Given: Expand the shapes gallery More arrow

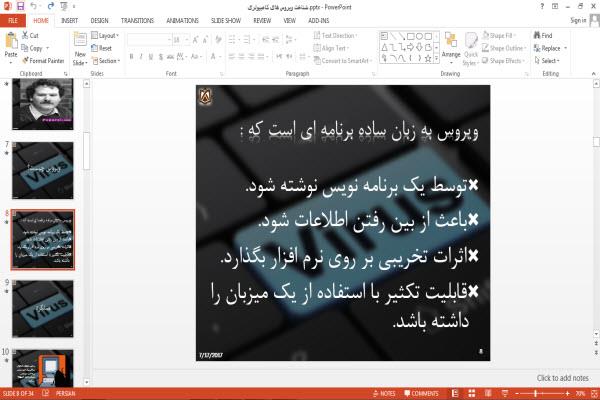Looking at the screenshot, I should click(x=436, y=59).
